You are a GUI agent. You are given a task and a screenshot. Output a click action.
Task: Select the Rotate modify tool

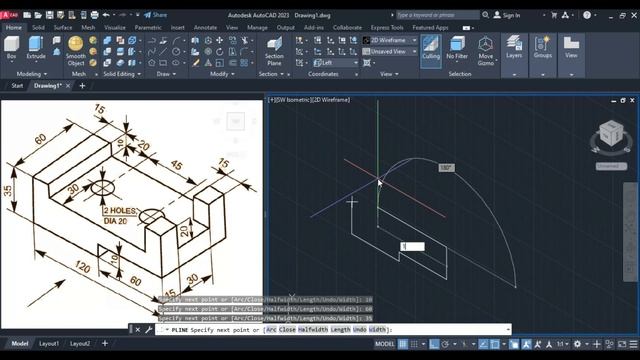click(x=220, y=52)
